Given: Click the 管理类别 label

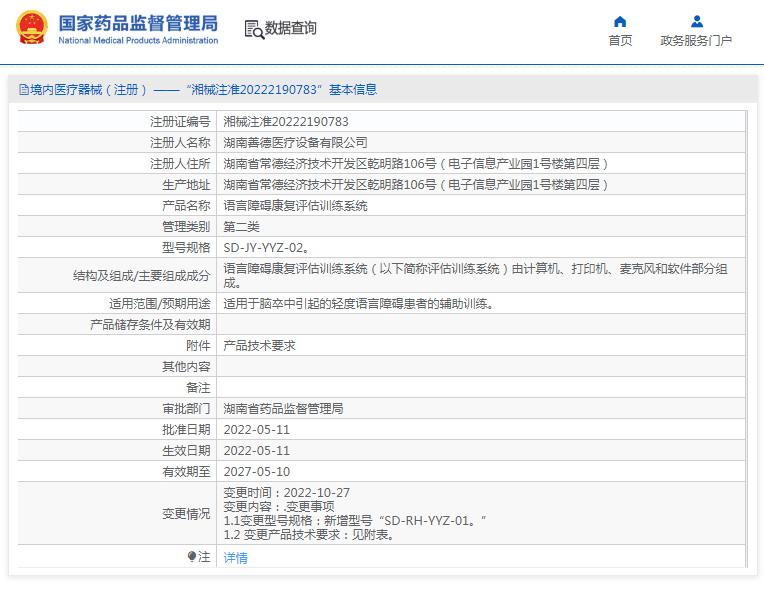Looking at the screenshot, I should tap(186, 226).
